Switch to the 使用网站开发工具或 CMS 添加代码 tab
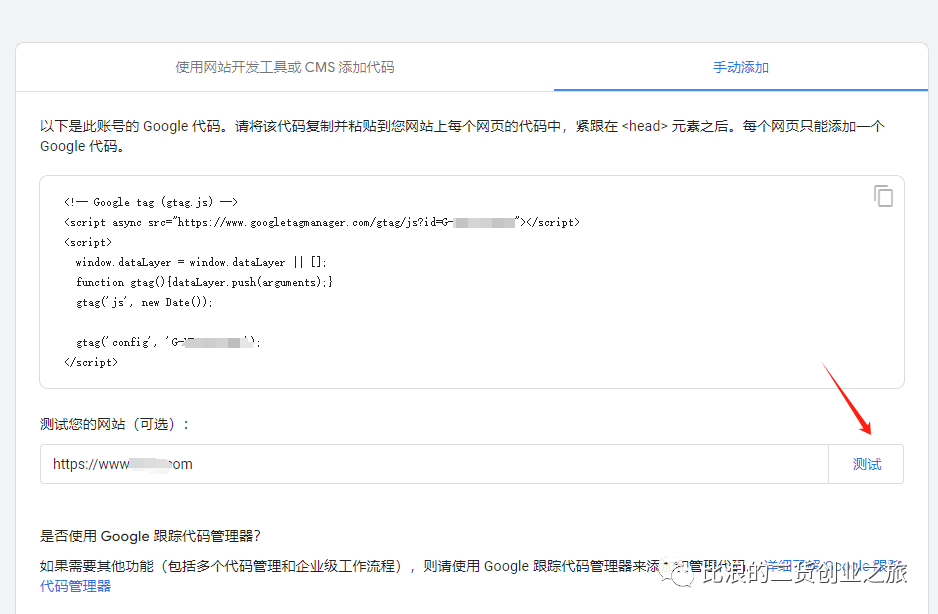 [x=285, y=67]
